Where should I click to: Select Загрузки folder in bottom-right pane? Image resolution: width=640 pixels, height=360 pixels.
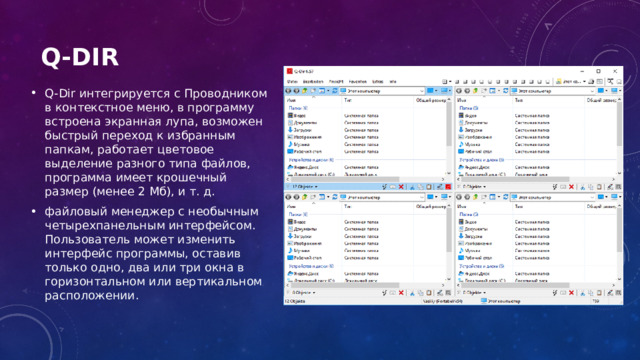coord(470,236)
